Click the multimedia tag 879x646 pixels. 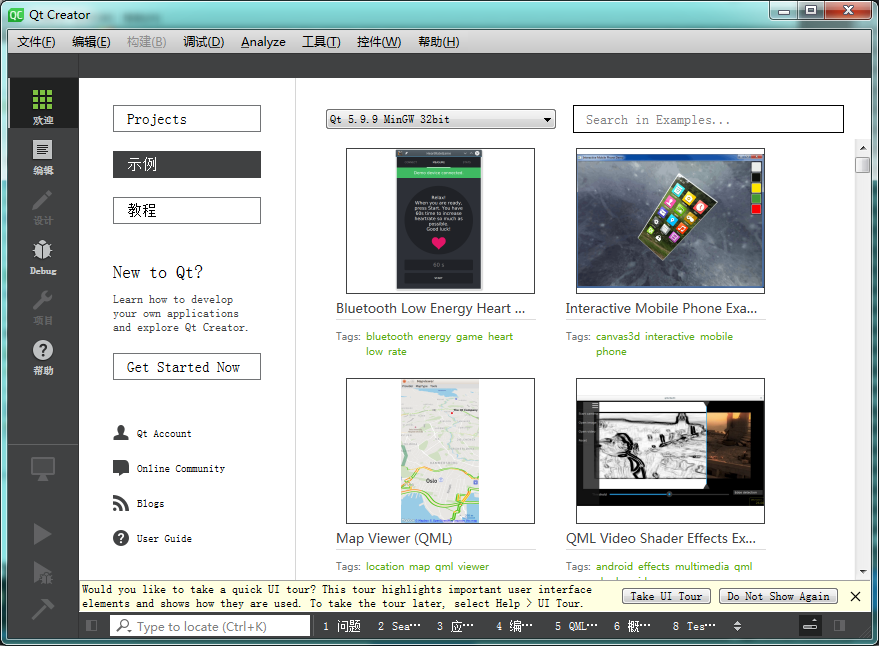click(x=701, y=566)
